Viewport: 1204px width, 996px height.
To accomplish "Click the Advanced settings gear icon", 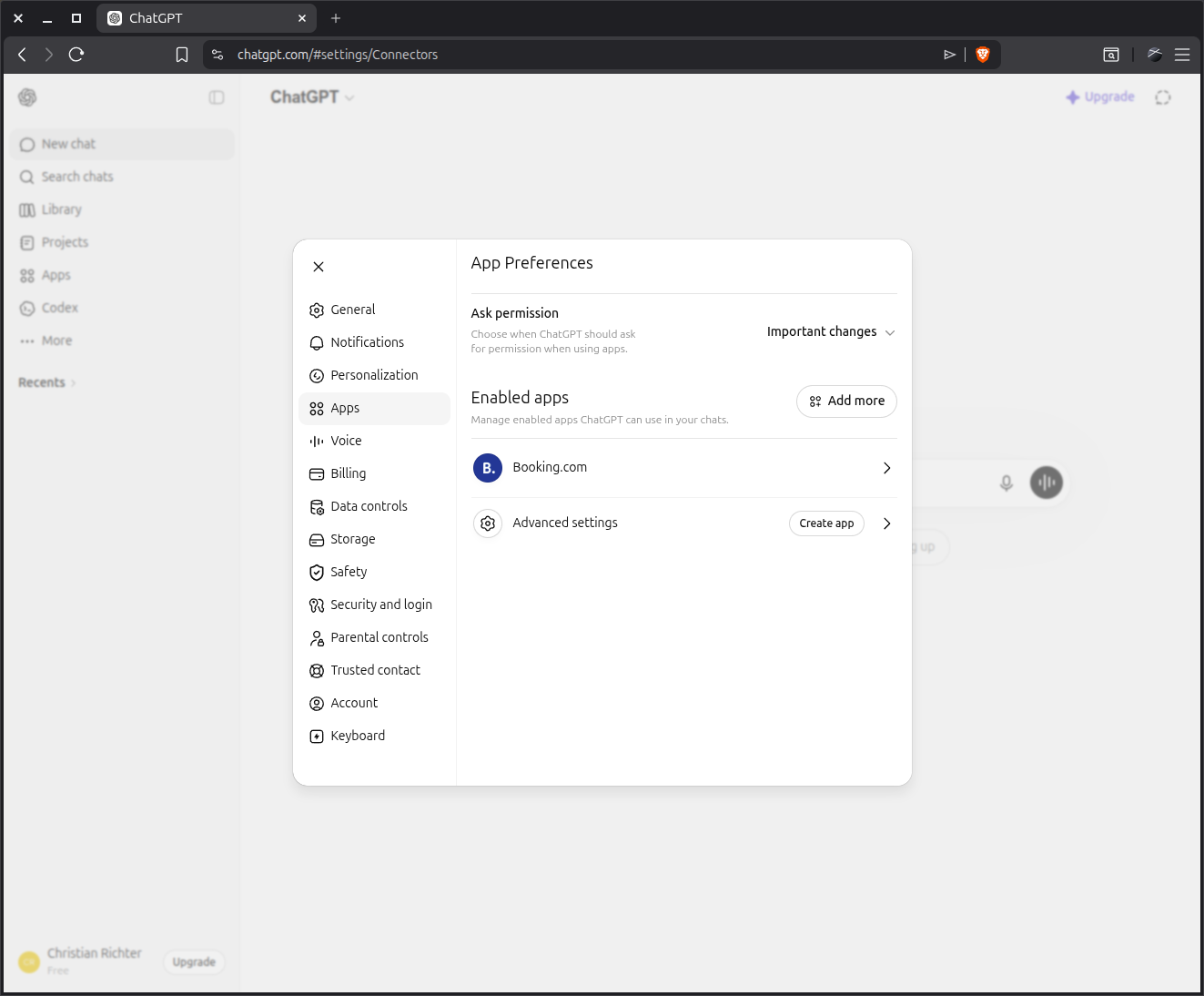I will pos(488,523).
